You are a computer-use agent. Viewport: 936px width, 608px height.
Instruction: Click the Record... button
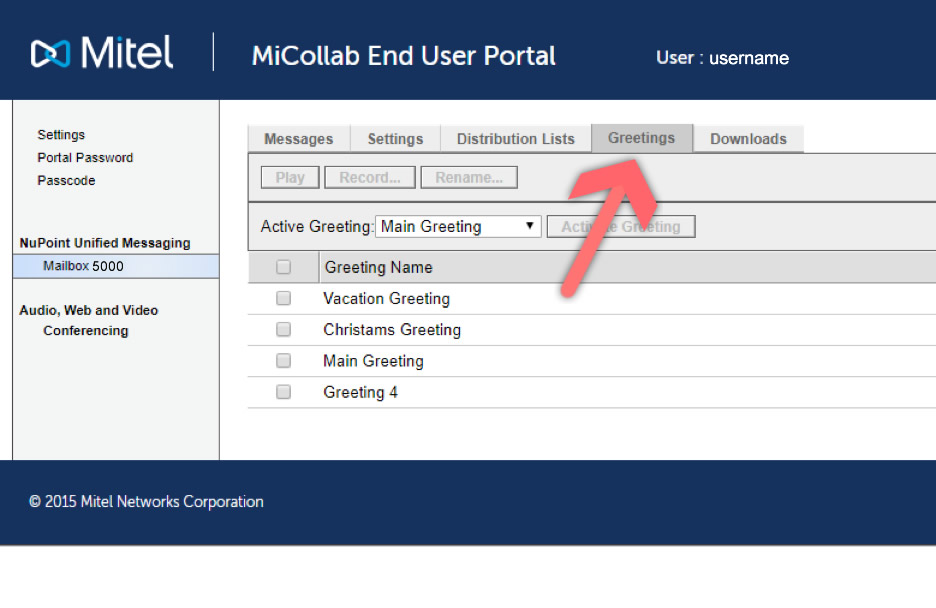pyautogui.click(x=370, y=178)
